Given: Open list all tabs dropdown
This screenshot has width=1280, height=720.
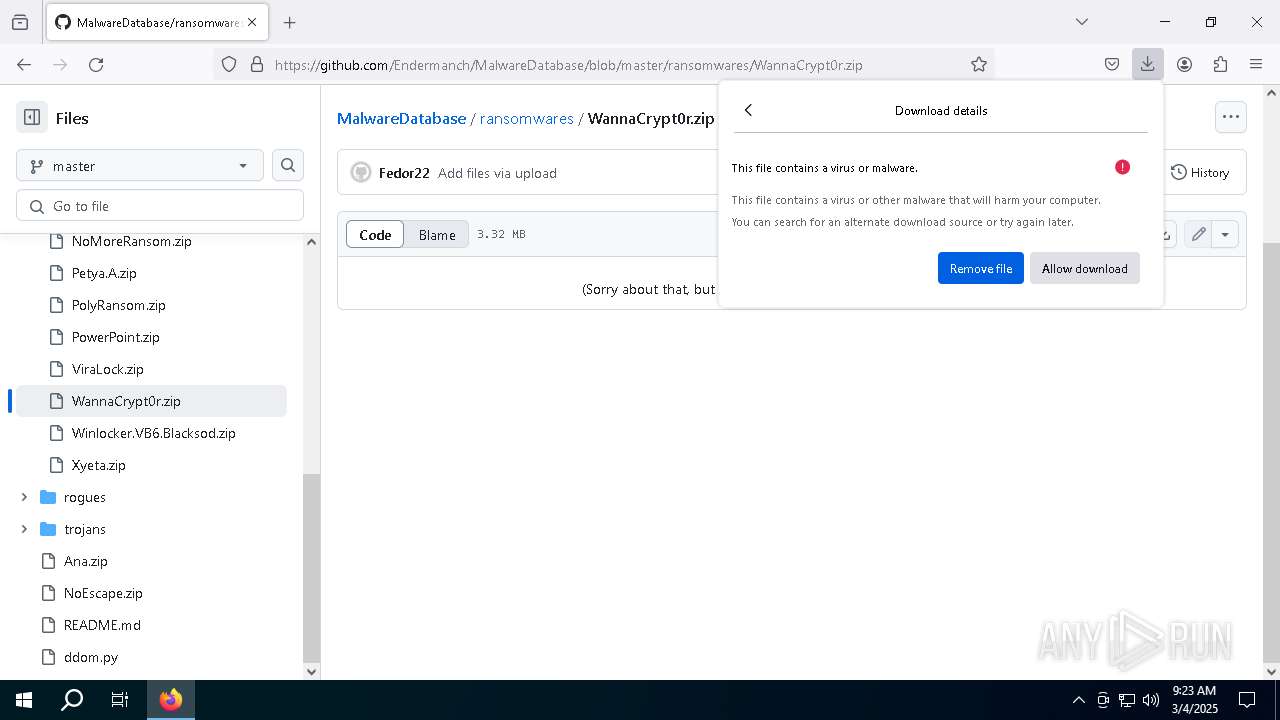Looking at the screenshot, I should coord(1082,22).
